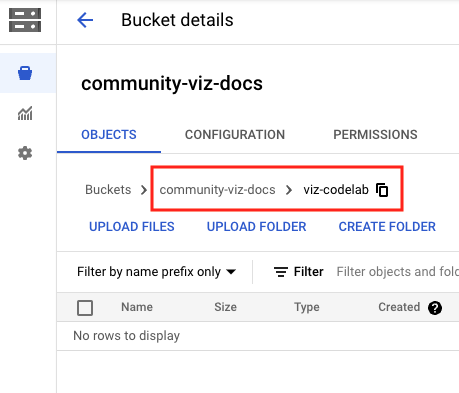The width and height of the screenshot is (459, 393).
Task: Copy the viz-codelab folder path
Action: pos(382,190)
